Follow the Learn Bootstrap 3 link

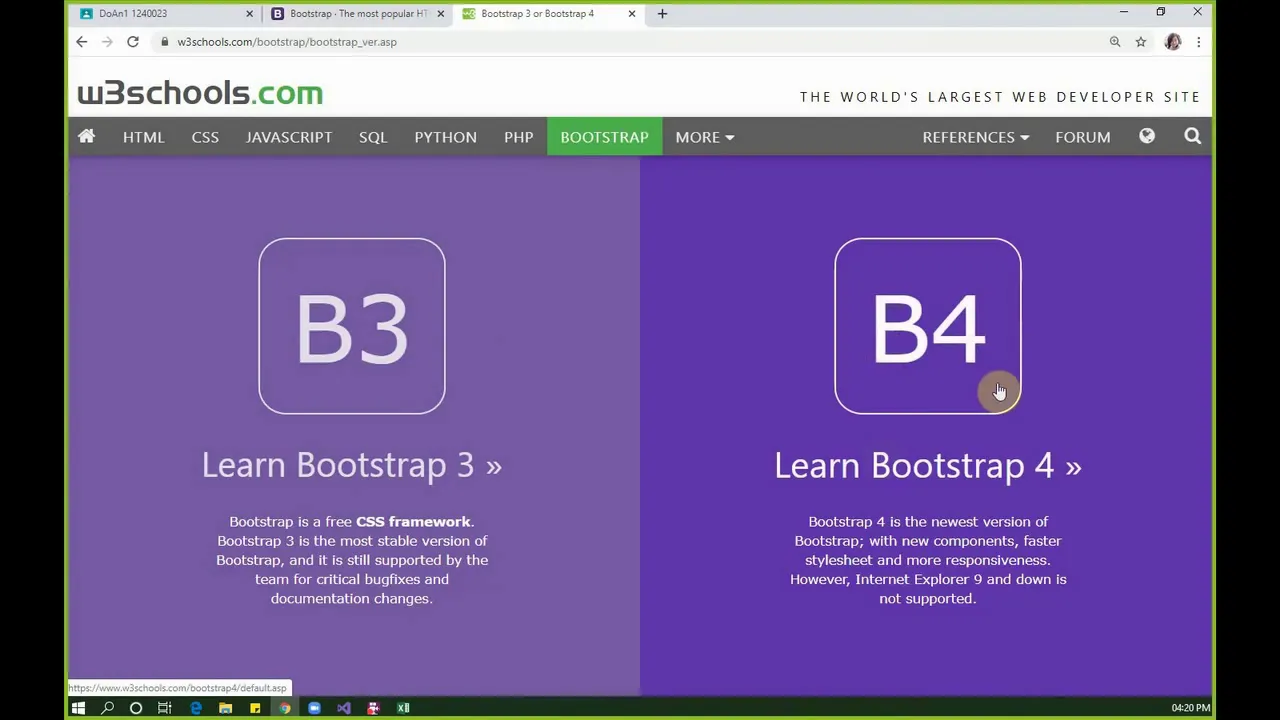(352, 465)
